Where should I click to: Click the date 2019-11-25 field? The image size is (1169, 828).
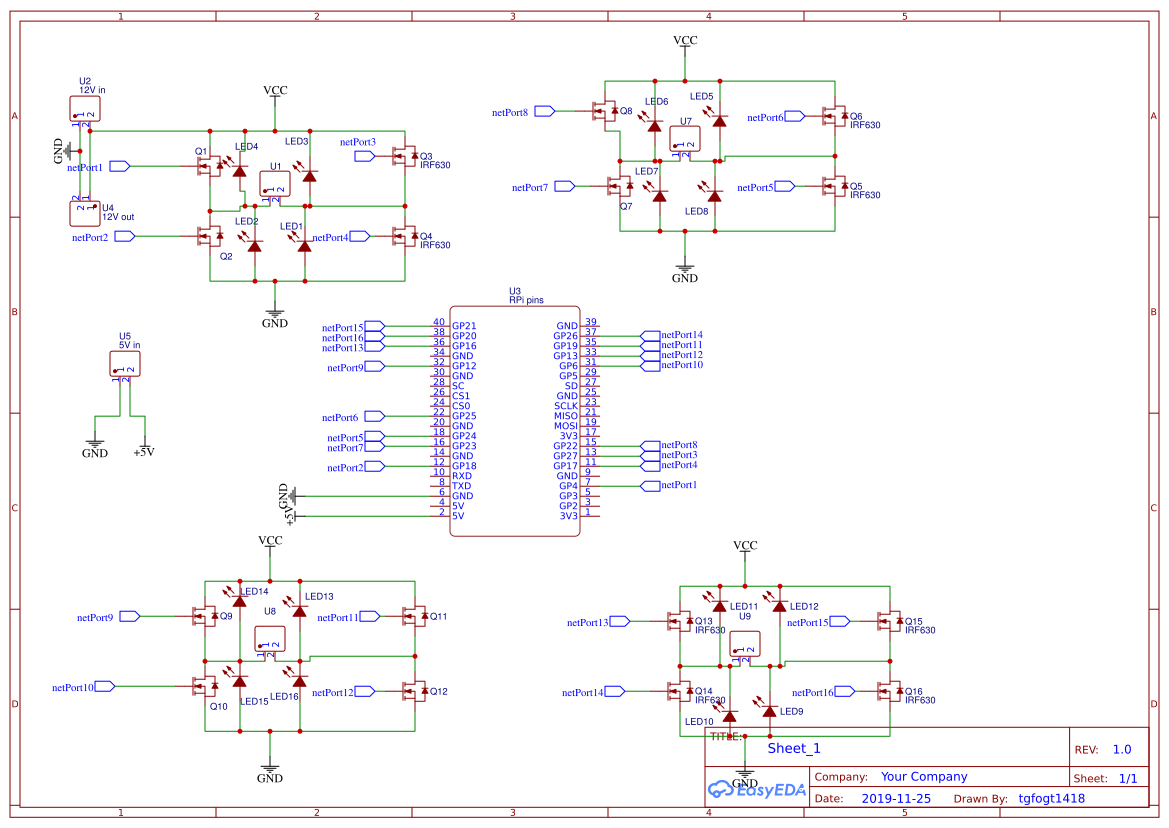[x=897, y=797]
